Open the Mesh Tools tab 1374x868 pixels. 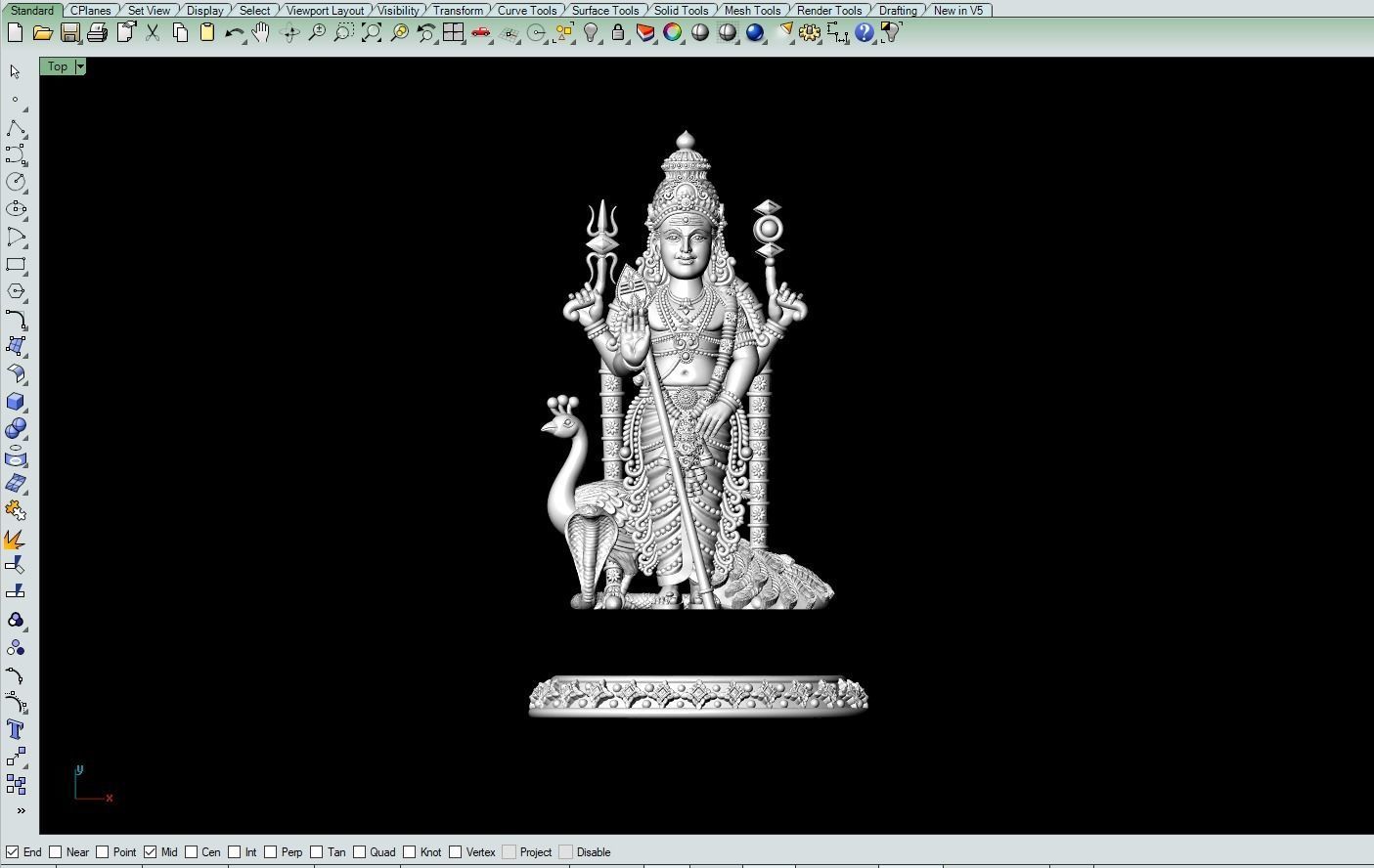pos(752,10)
